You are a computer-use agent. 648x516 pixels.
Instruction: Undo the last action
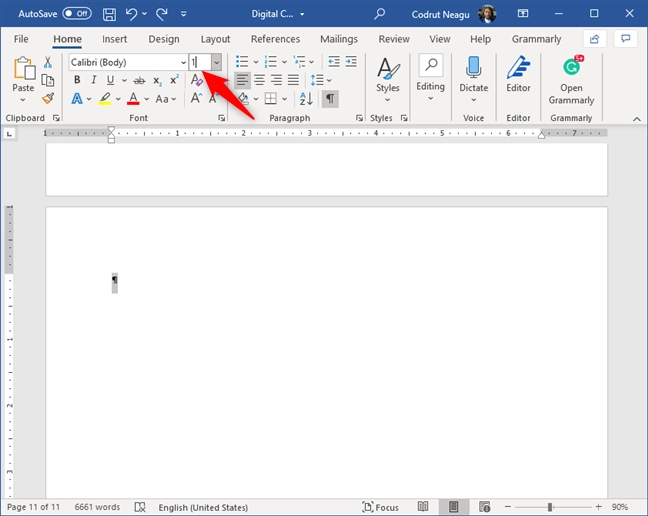(x=132, y=14)
